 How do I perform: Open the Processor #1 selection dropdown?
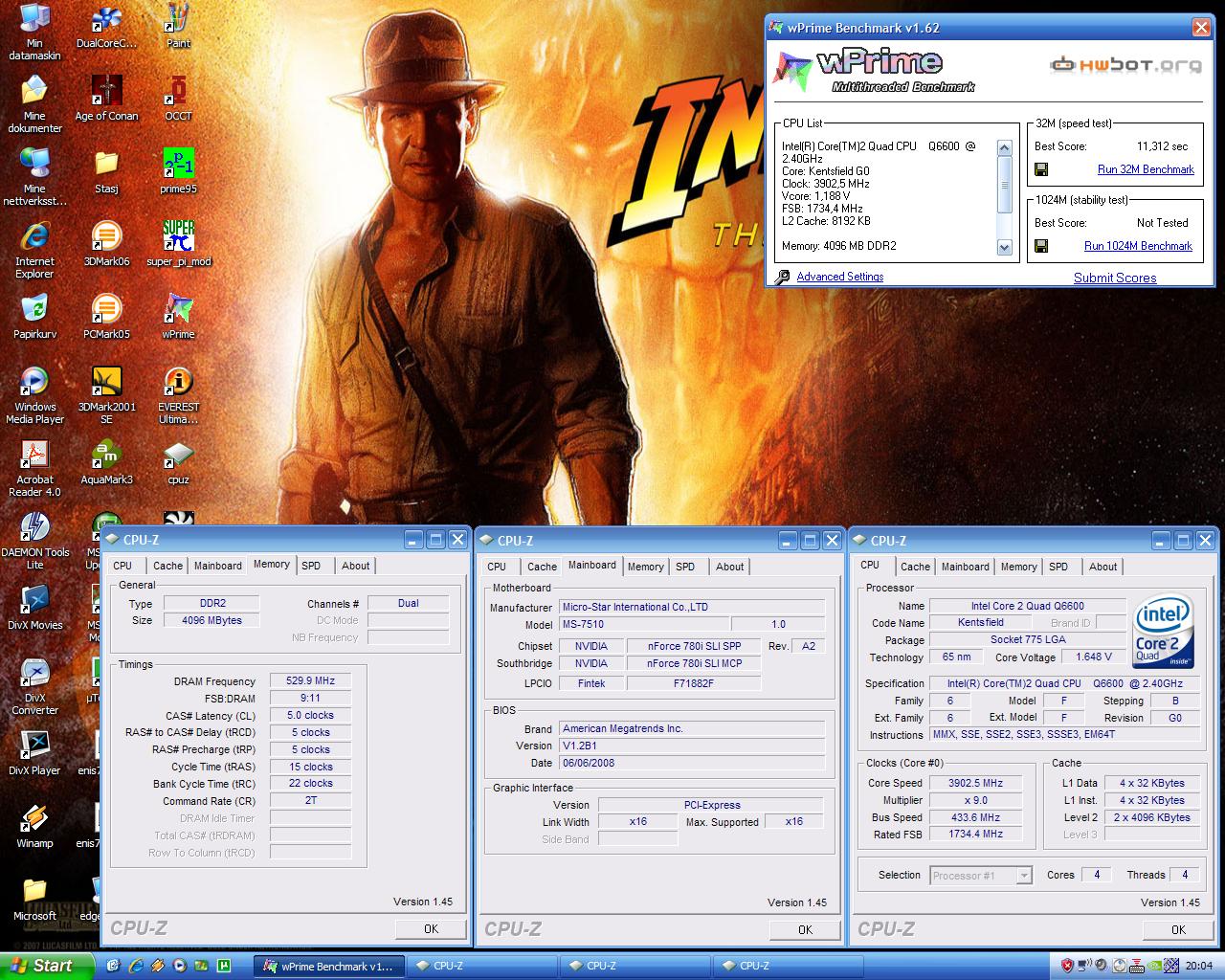click(x=981, y=876)
